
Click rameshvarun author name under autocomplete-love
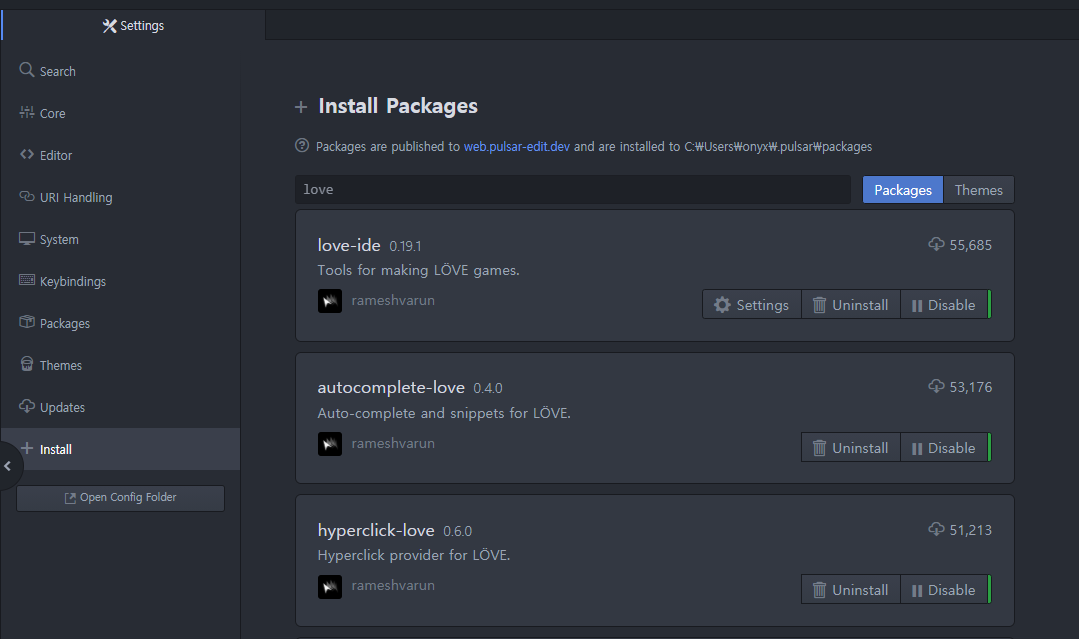coord(393,444)
